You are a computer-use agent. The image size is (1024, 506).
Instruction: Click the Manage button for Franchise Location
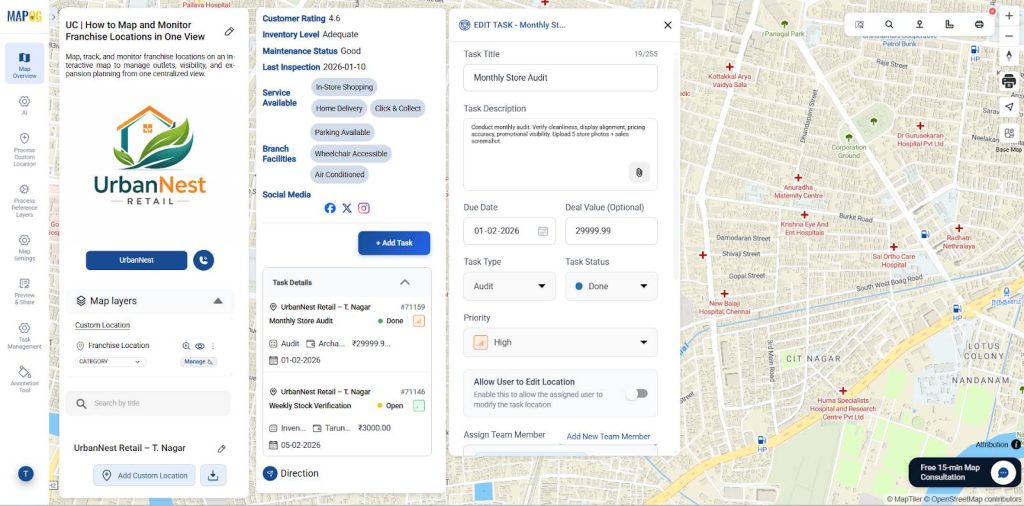click(x=199, y=362)
